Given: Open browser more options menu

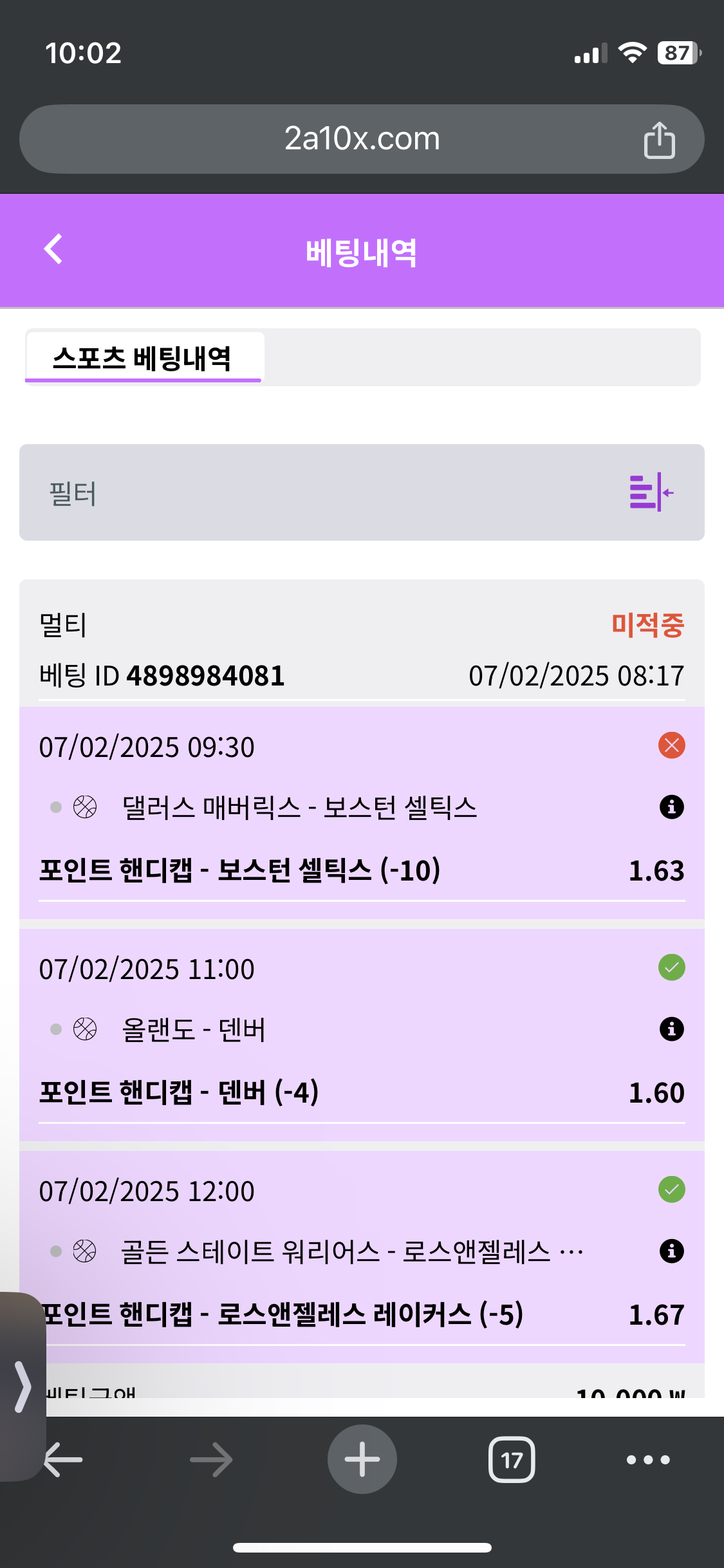Looking at the screenshot, I should [x=648, y=1459].
